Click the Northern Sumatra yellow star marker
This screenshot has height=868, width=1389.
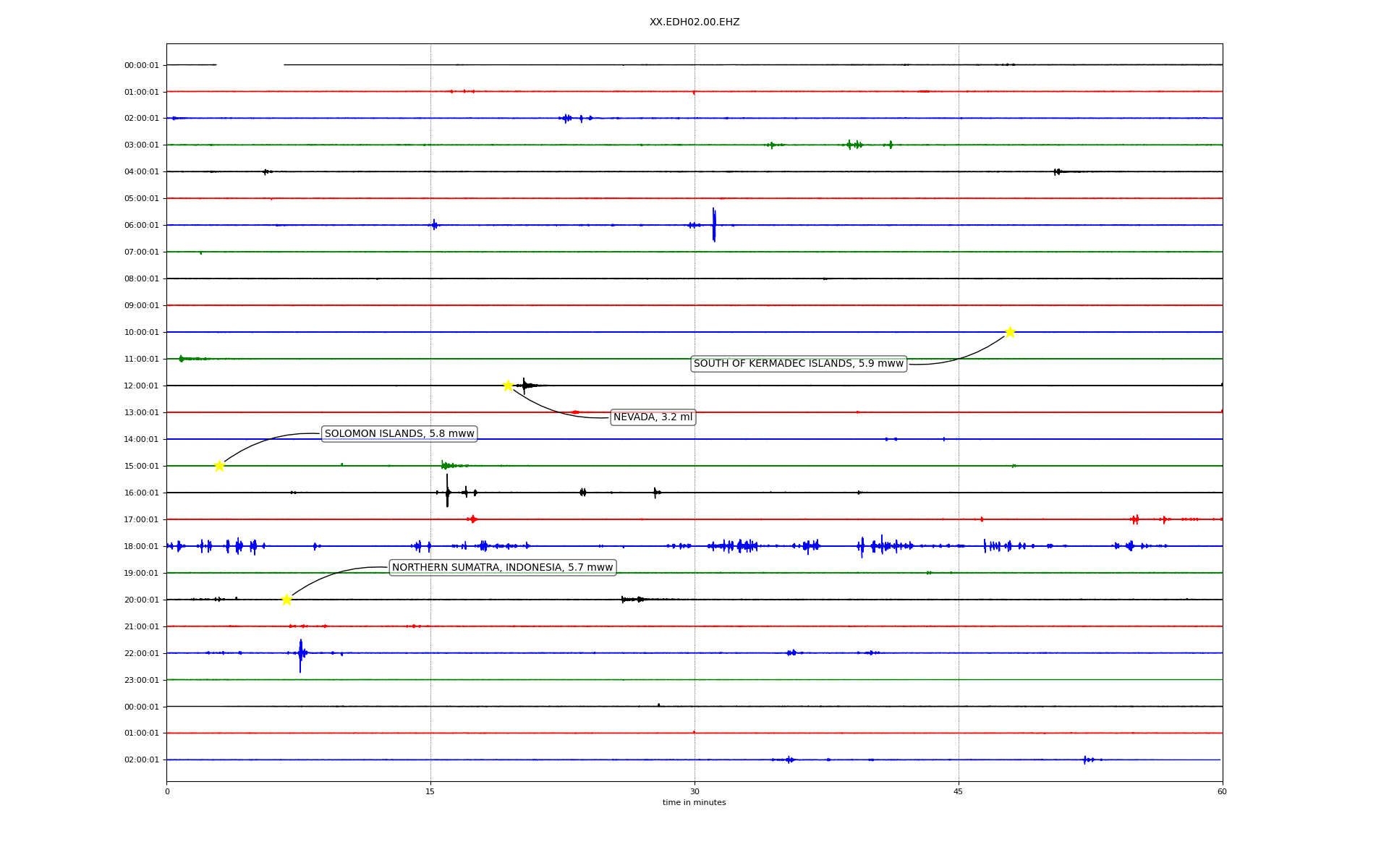pyautogui.click(x=286, y=600)
